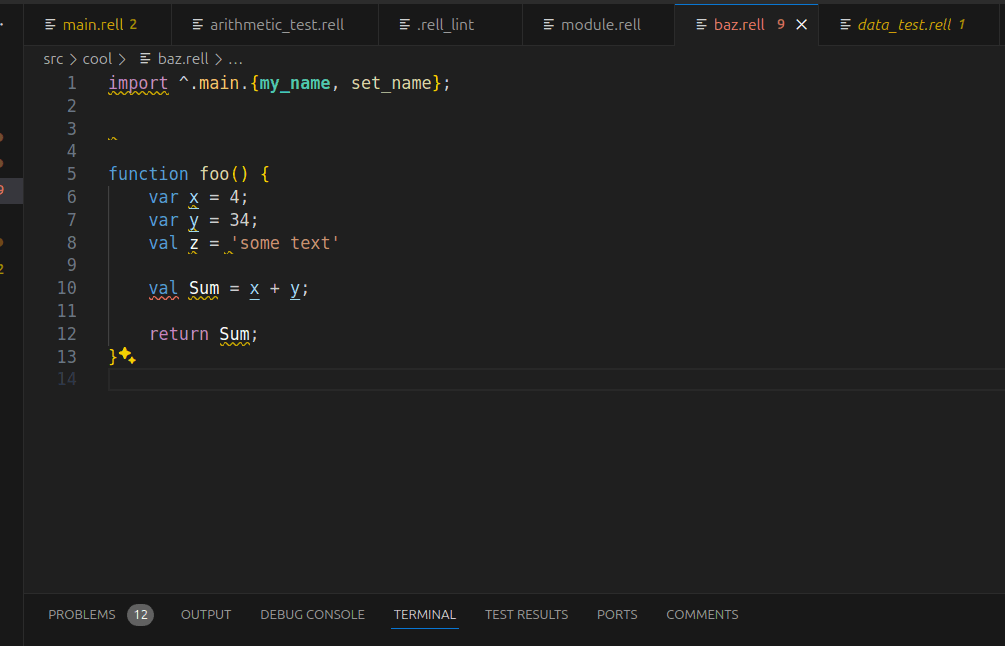The image size is (1005, 646).
Task: Click the value 34 on line 7
Action: point(239,220)
